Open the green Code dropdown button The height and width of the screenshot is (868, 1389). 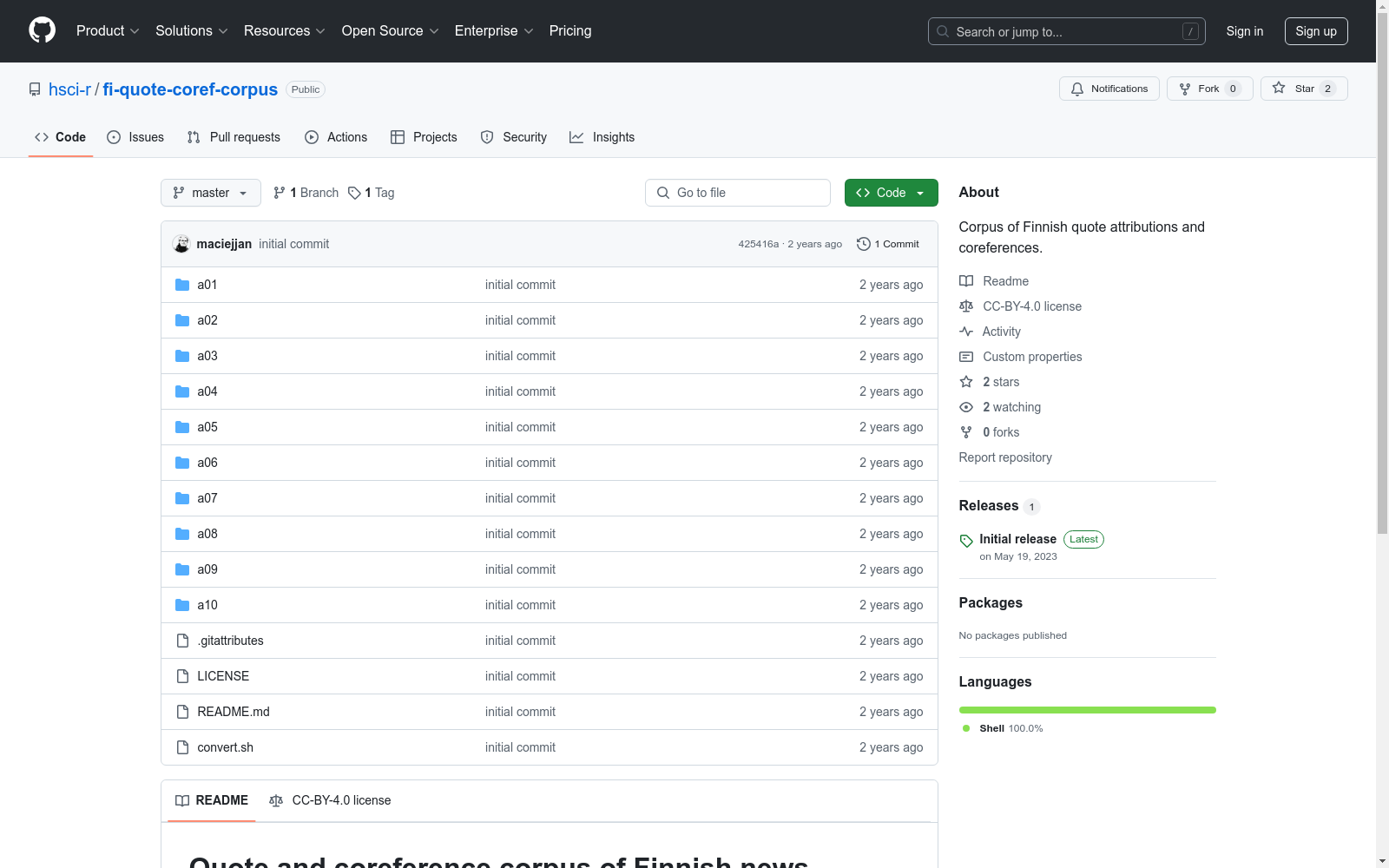point(891,193)
